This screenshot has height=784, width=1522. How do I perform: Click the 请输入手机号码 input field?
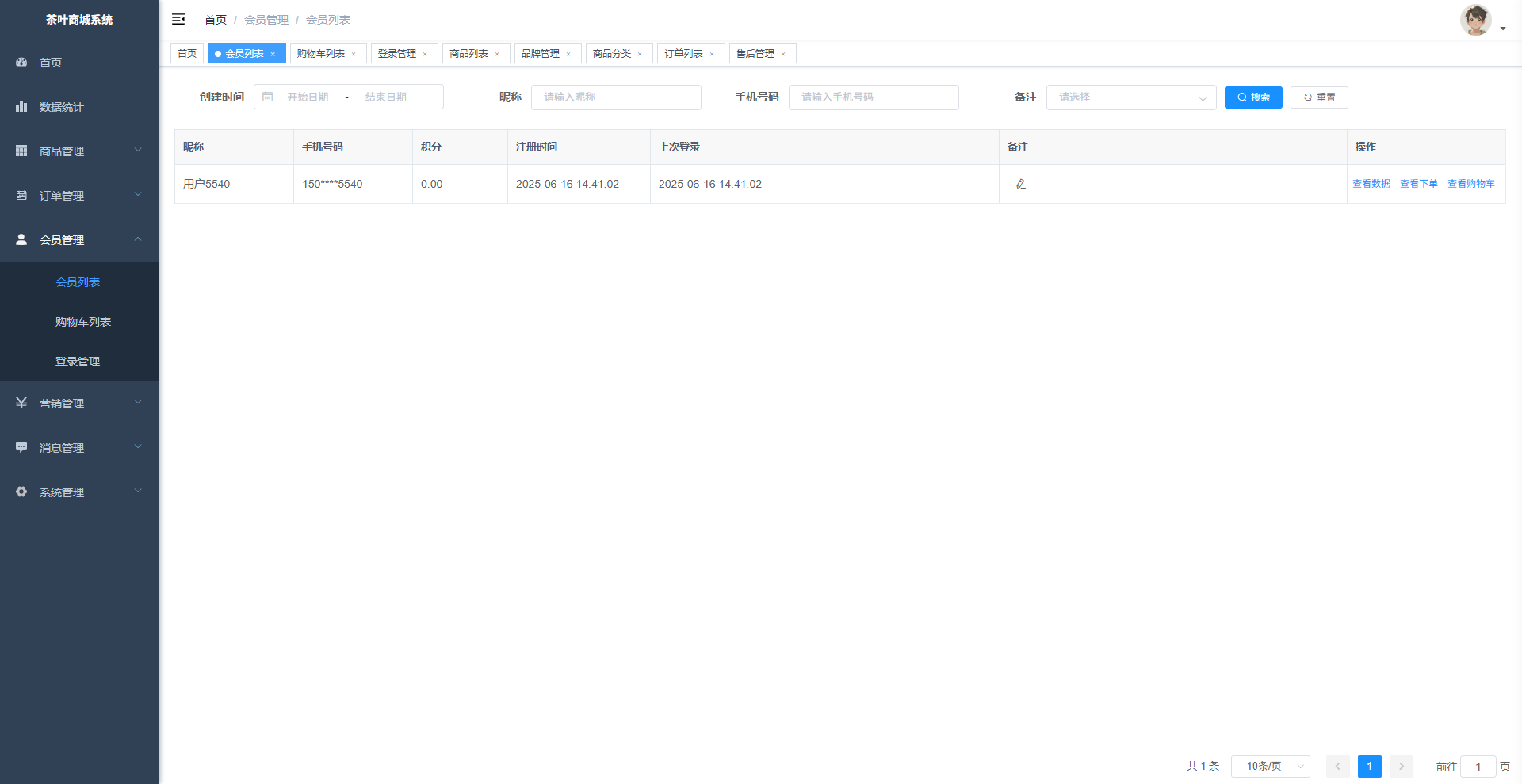874,98
